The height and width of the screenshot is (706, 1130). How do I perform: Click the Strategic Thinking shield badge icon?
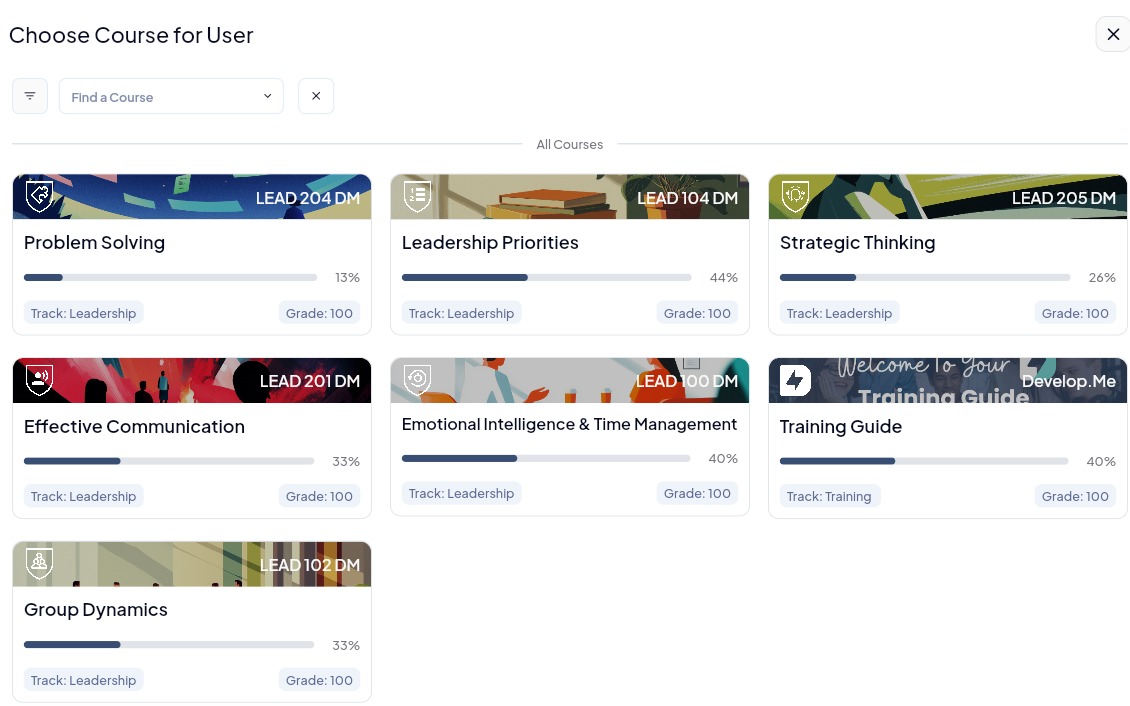pyautogui.click(x=795, y=196)
